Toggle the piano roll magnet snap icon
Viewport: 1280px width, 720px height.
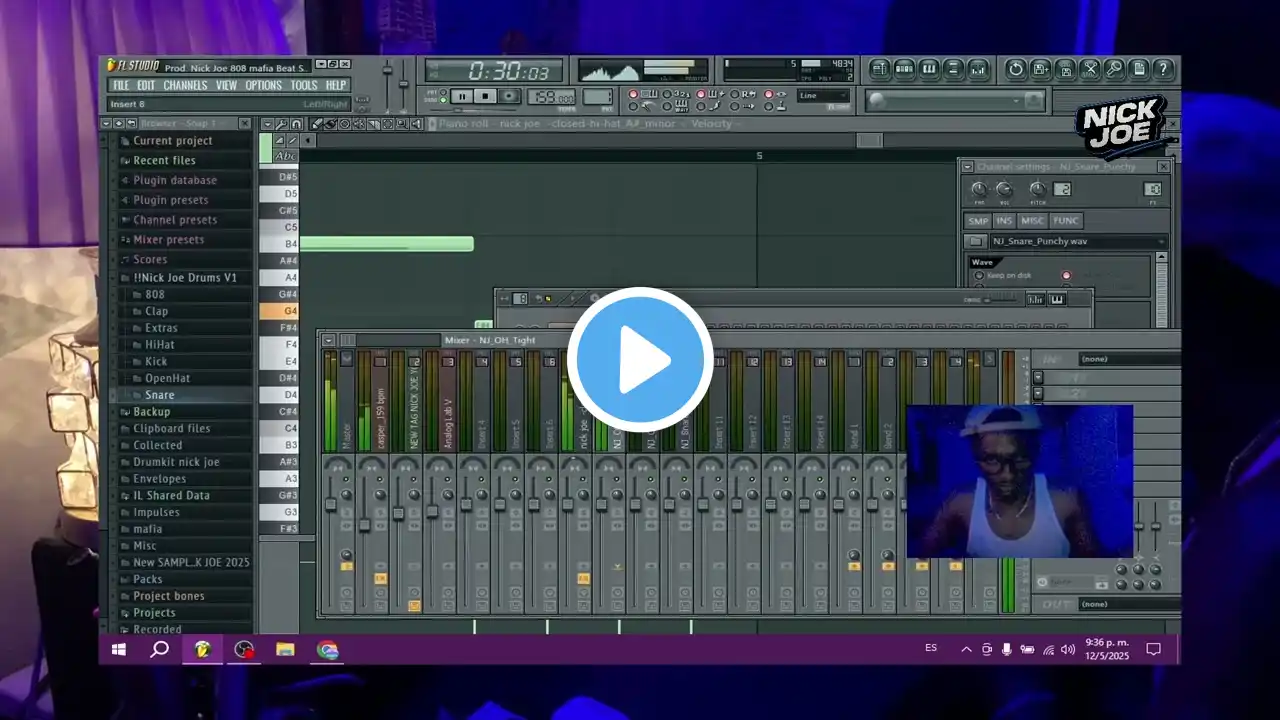click(297, 124)
